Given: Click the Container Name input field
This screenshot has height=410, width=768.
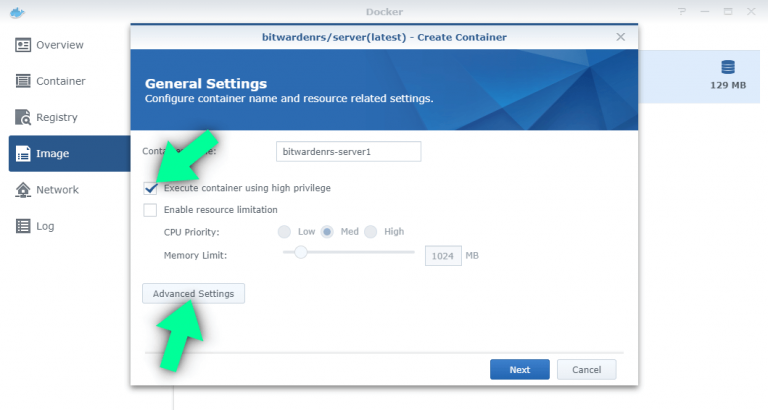Looking at the screenshot, I should coord(348,151).
